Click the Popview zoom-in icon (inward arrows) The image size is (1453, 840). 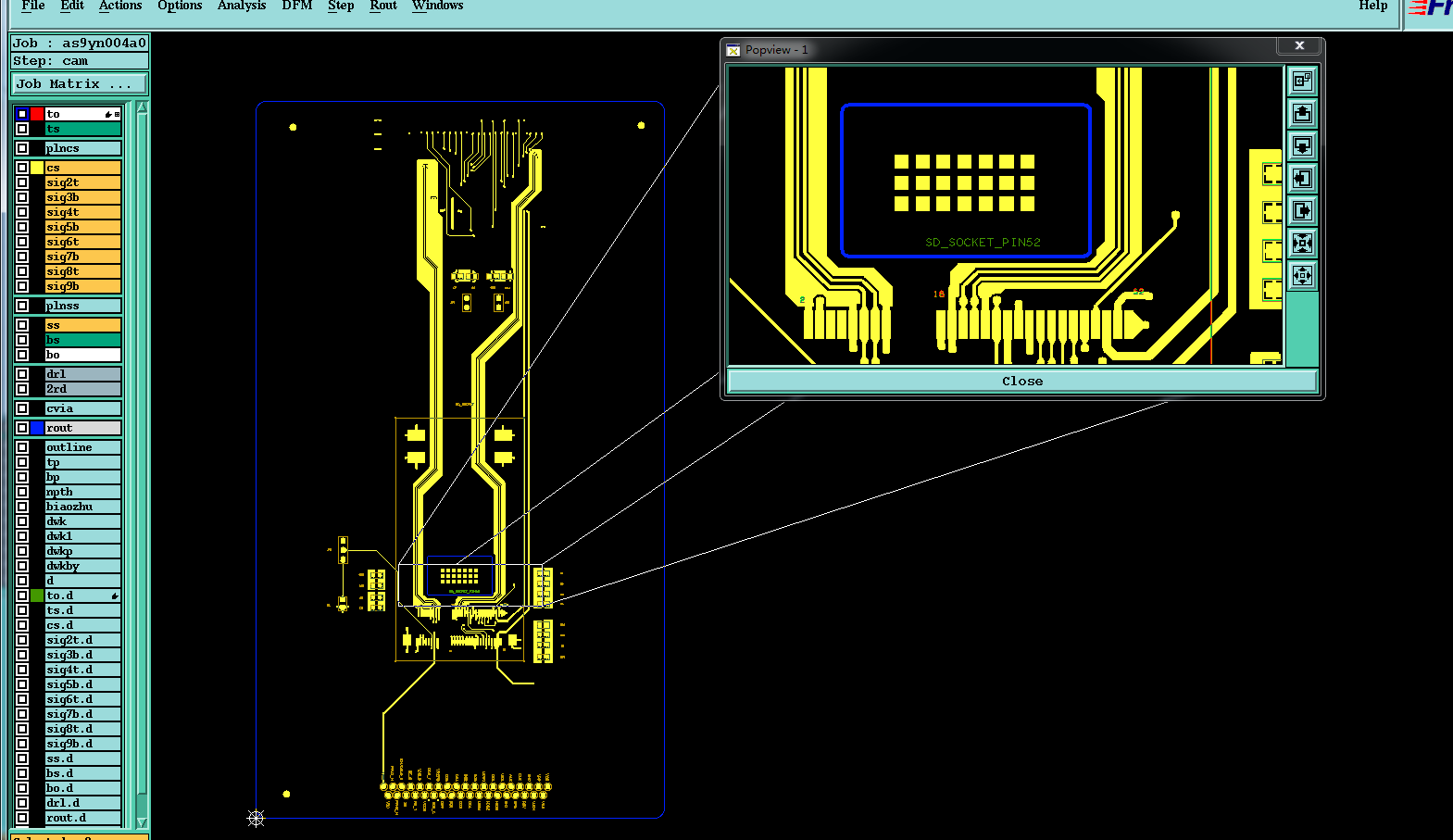pos(1302,244)
